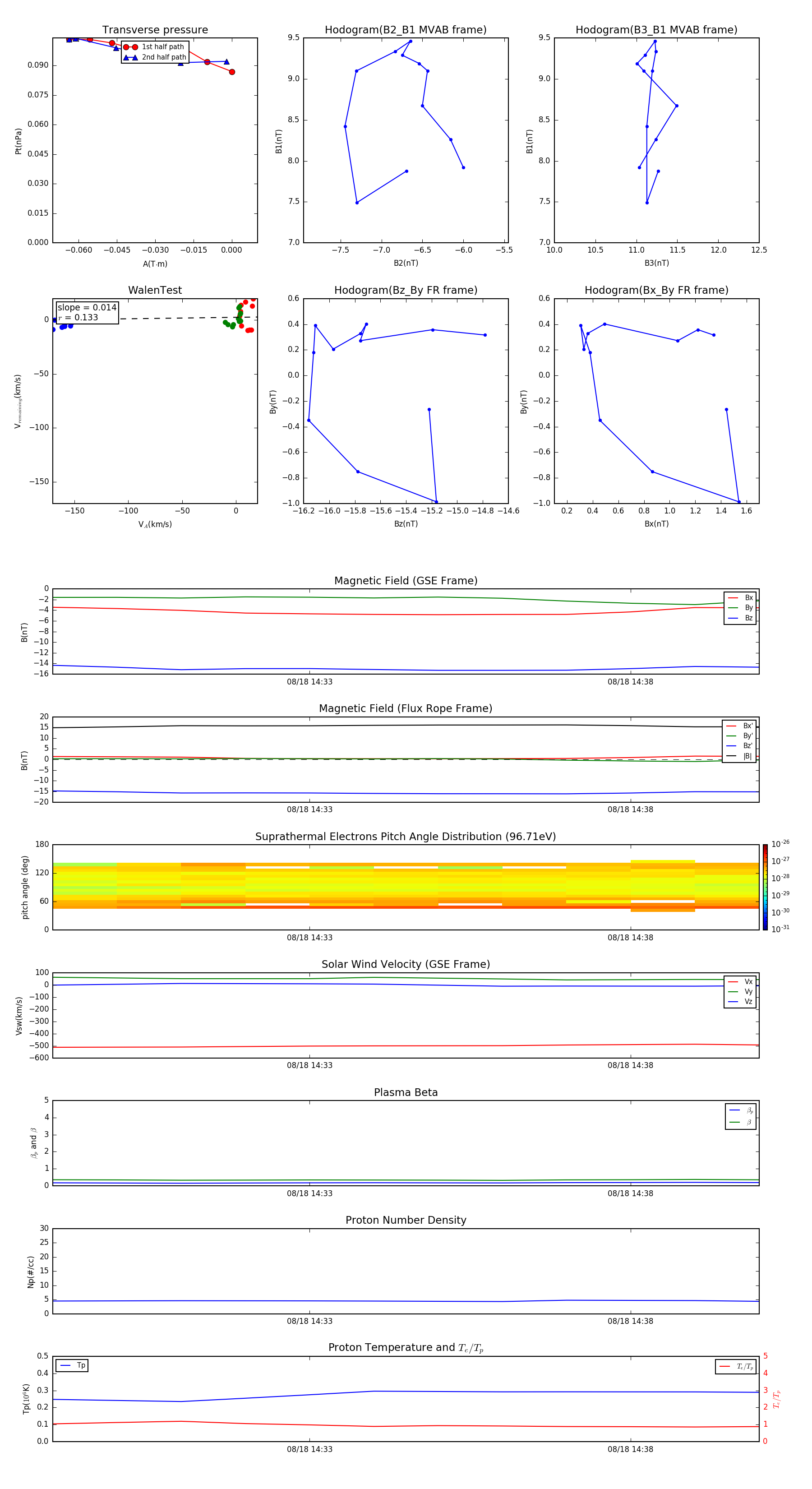Click the "Hodogram(Bz_By FR frame)" title
Viewport: 812px width, 1489px height.
click(x=406, y=290)
